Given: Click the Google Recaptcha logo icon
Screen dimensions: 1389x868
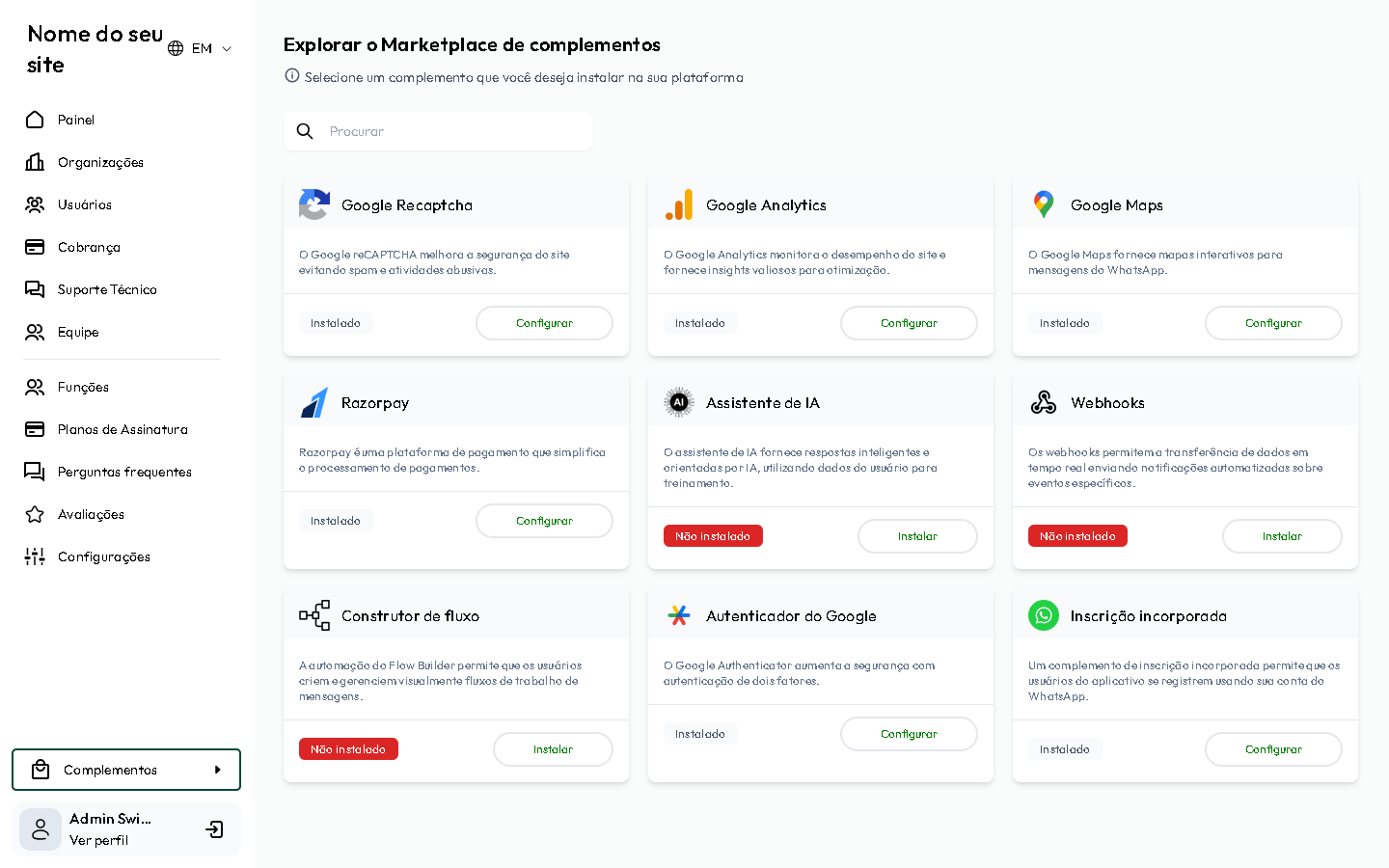Looking at the screenshot, I should point(314,204).
